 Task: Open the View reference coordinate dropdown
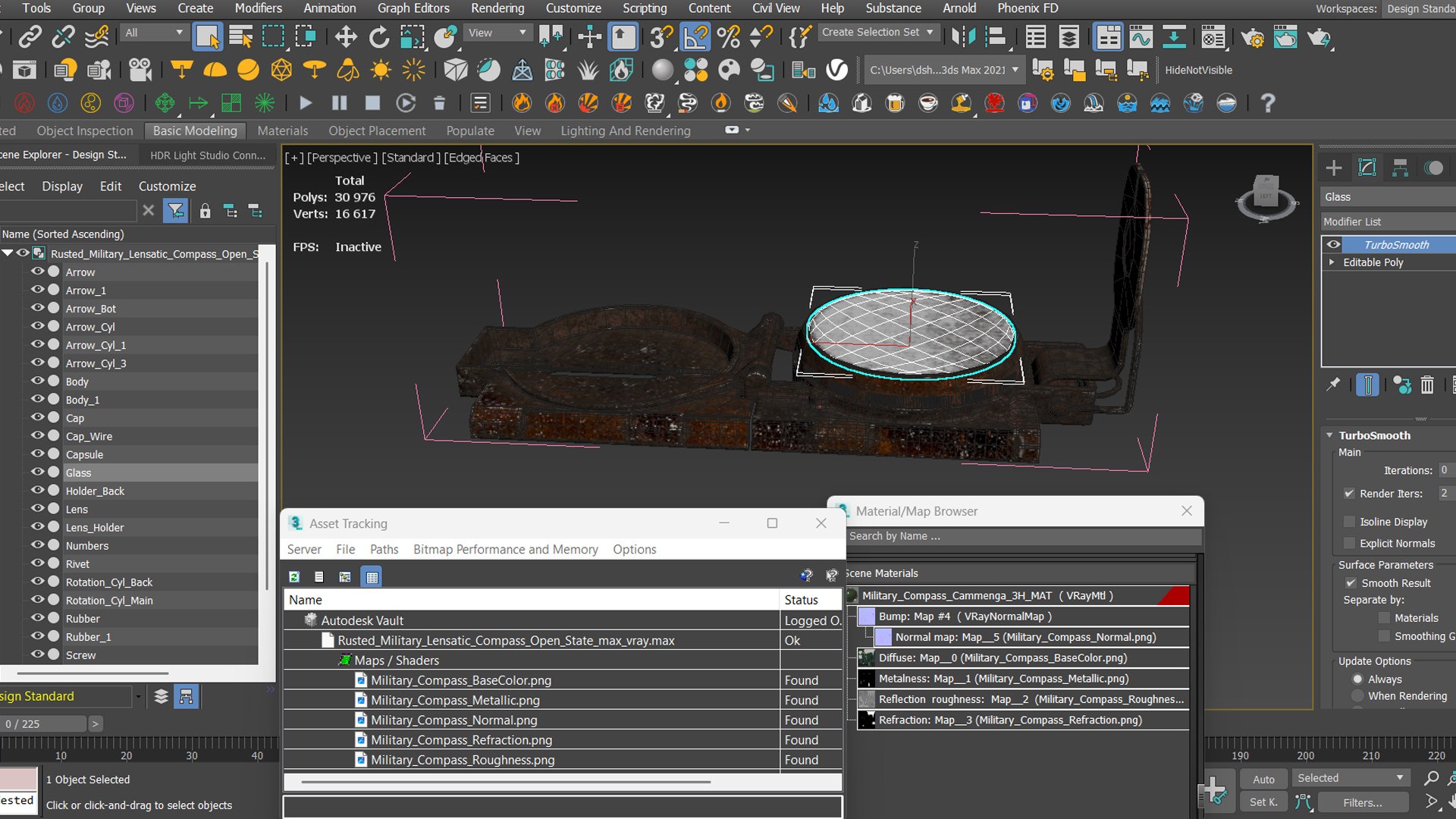(x=497, y=33)
